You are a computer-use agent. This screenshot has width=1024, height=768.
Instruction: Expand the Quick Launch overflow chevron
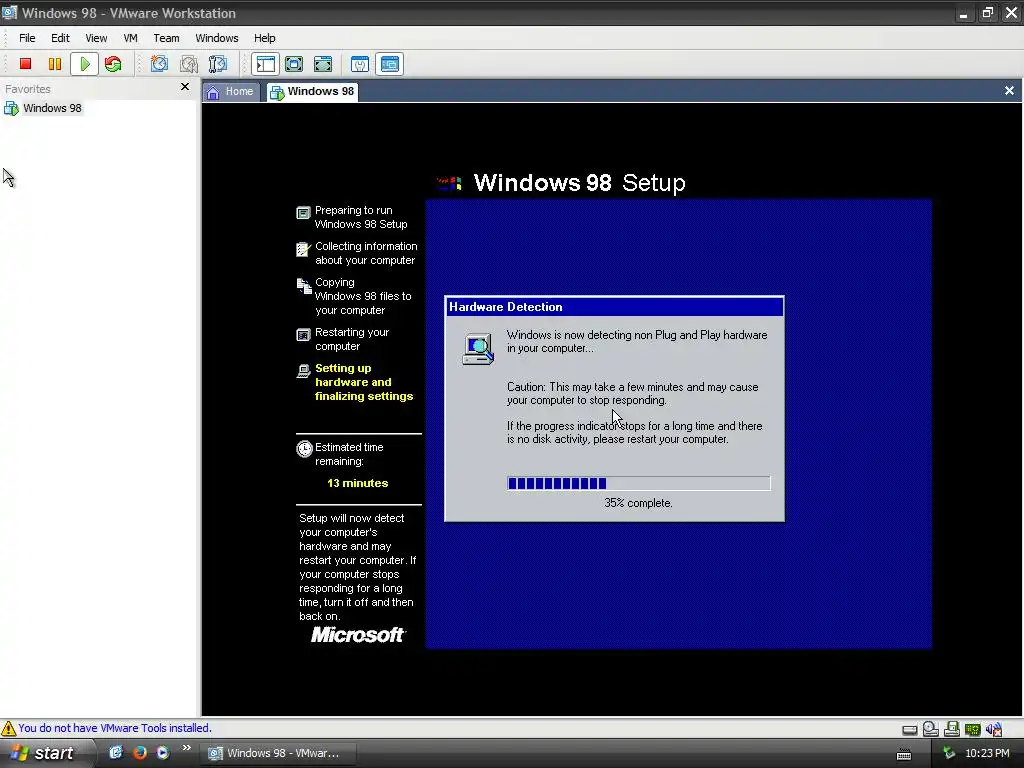click(x=186, y=748)
